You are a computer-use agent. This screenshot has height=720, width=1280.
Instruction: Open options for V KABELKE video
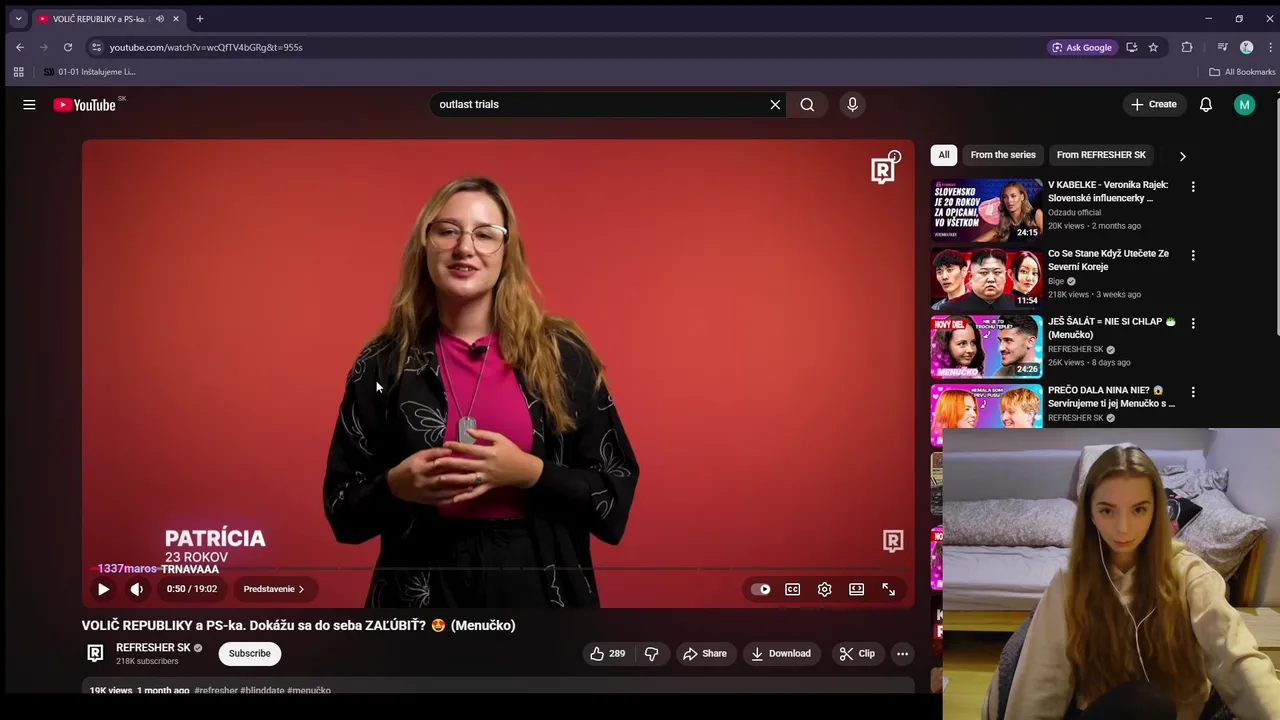[1193, 187]
